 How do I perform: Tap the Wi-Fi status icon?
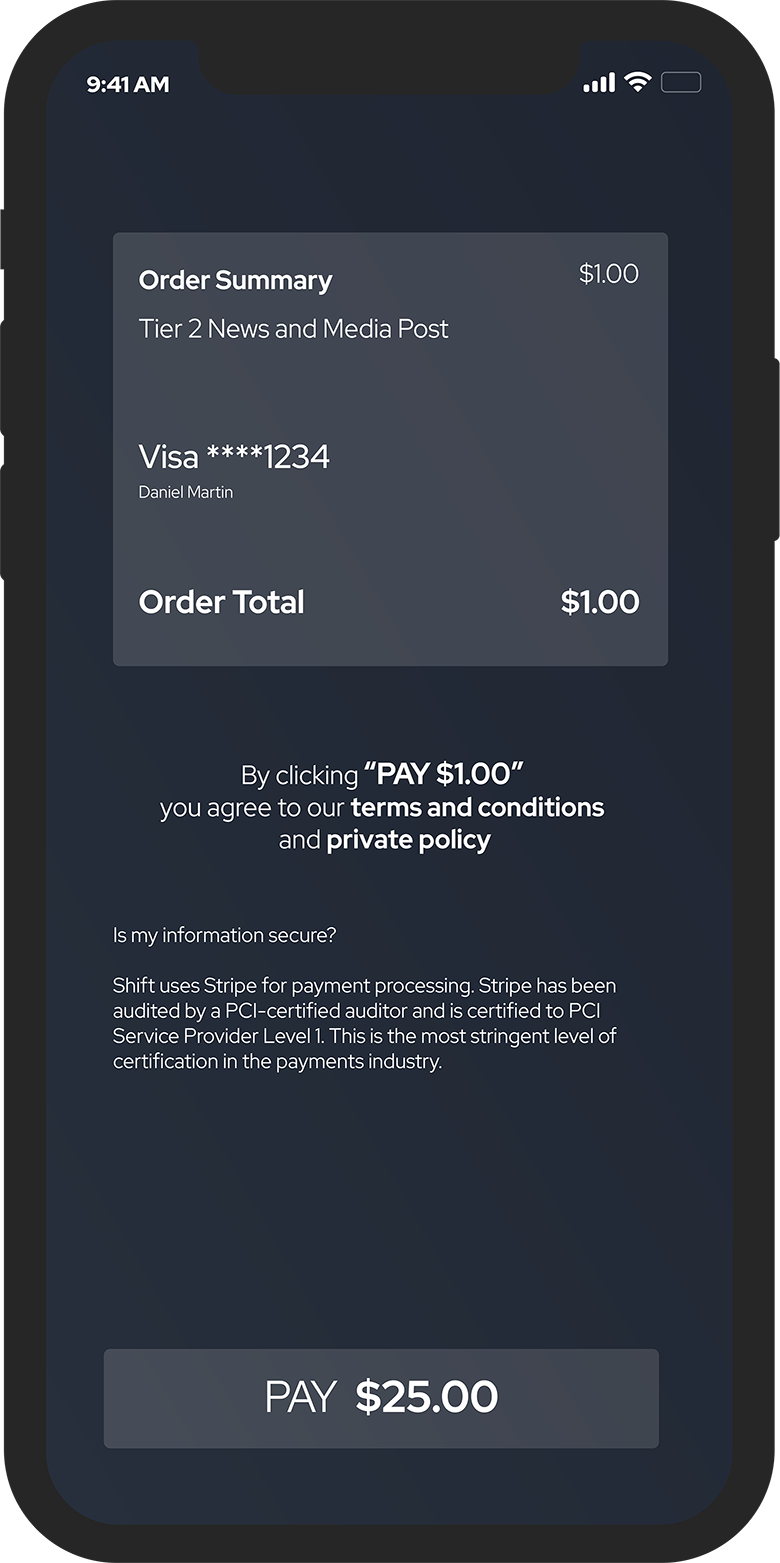click(x=637, y=83)
